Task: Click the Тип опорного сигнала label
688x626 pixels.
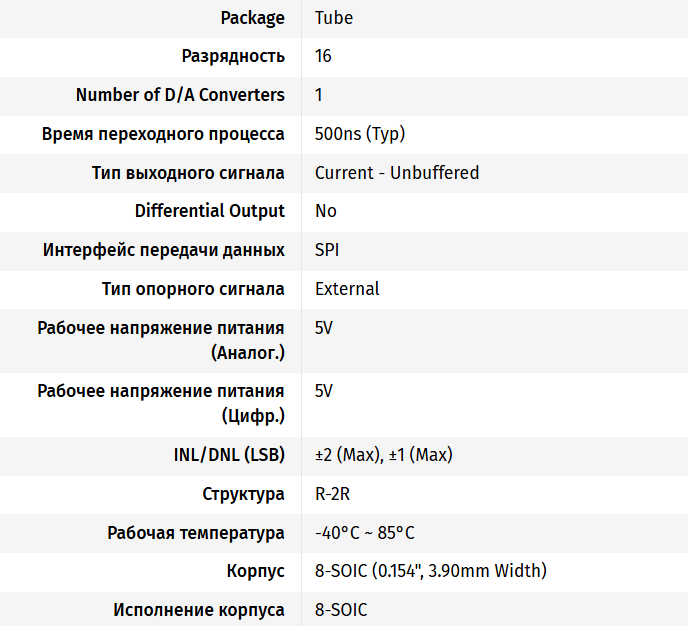Action: pos(193,289)
